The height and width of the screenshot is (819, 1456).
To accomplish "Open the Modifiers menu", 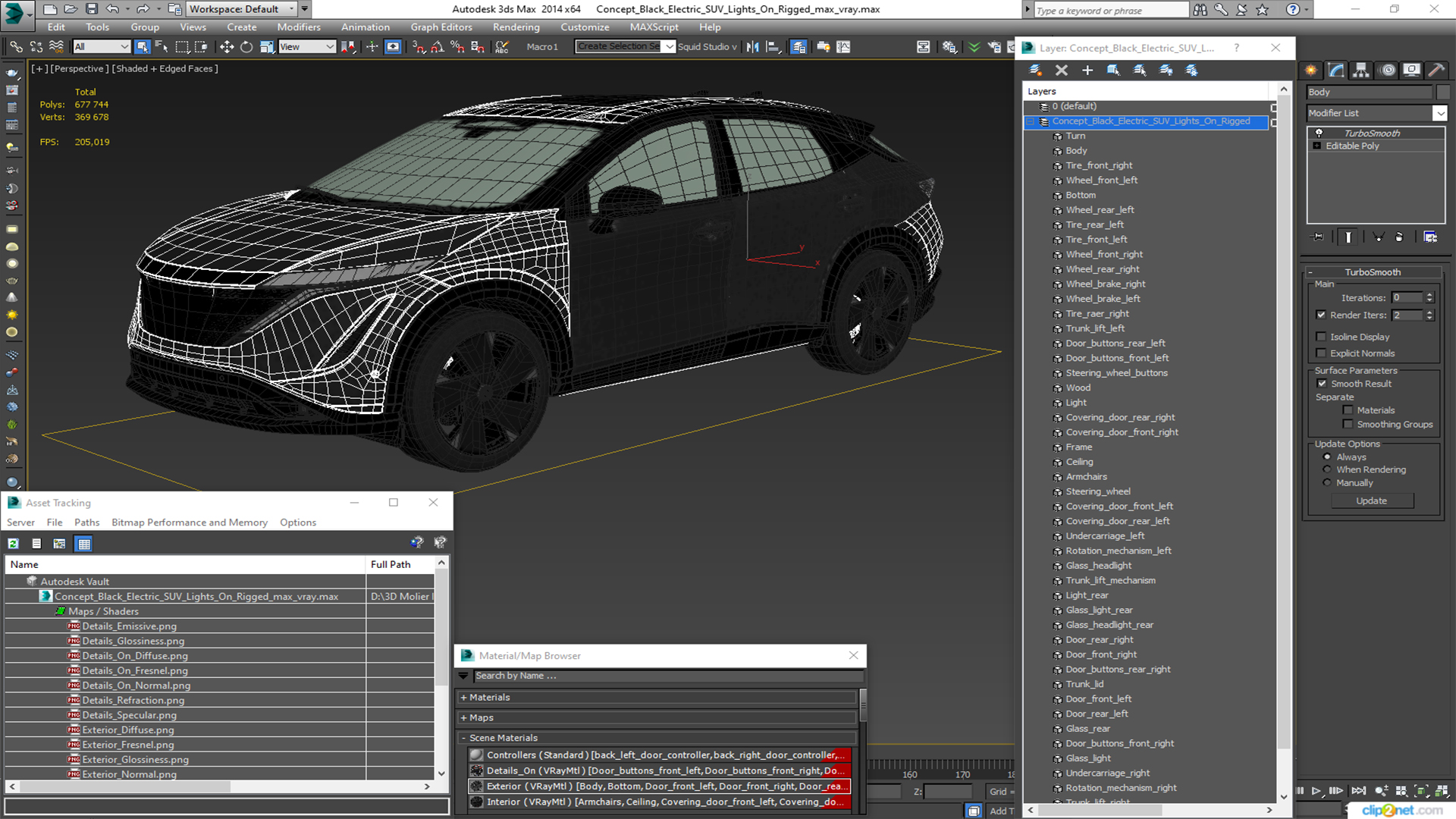I will 299,27.
